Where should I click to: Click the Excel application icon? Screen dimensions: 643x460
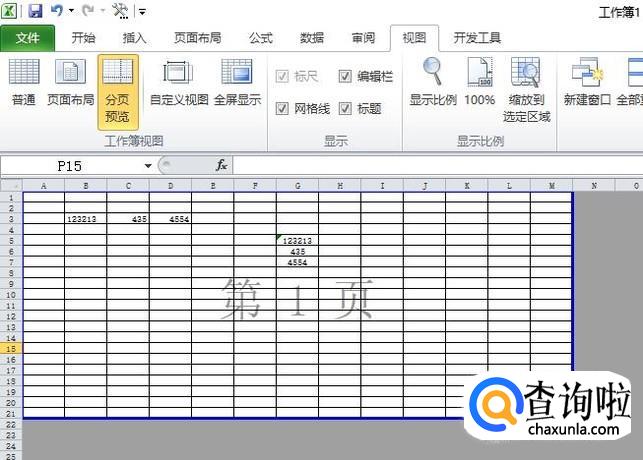[x=9, y=11]
